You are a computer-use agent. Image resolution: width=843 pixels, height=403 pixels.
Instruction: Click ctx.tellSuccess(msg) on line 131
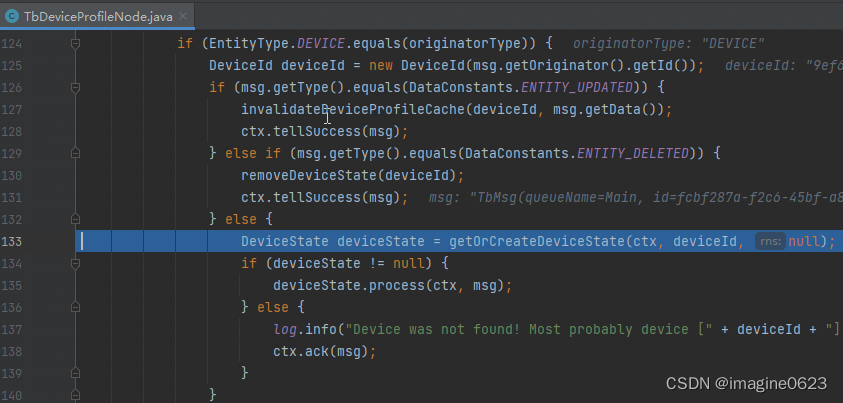(x=320, y=198)
